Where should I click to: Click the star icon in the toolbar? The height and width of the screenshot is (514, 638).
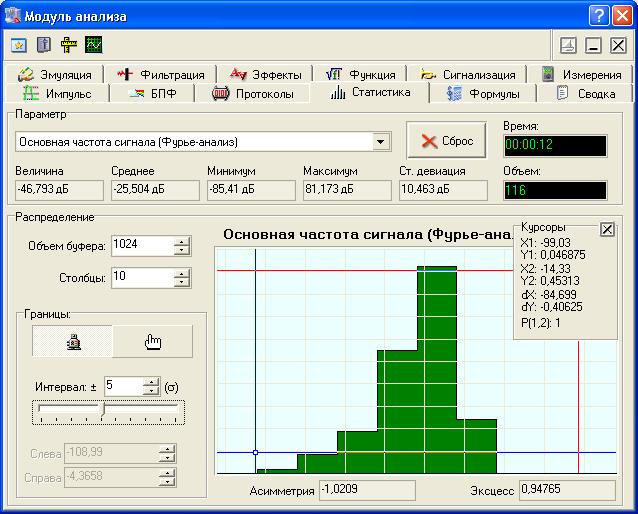click(19, 45)
